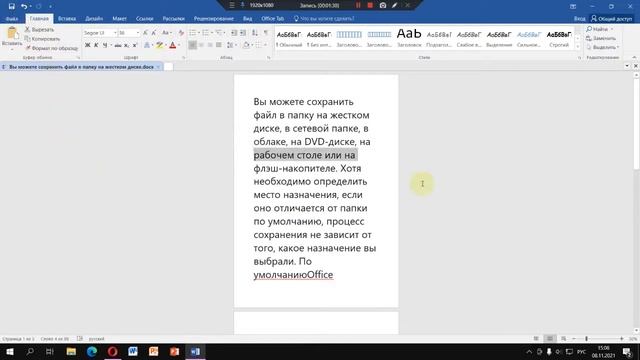The width and height of the screenshot is (640, 360).
Task: Undo the last action
Action: coord(24,6)
